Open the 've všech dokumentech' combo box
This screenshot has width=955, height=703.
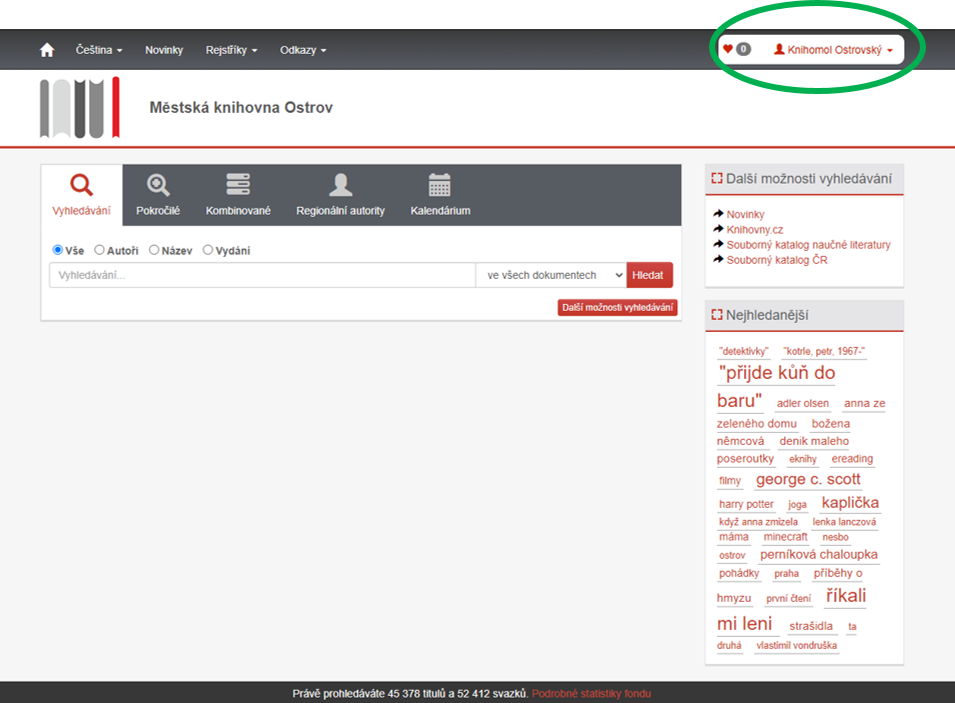pos(551,275)
